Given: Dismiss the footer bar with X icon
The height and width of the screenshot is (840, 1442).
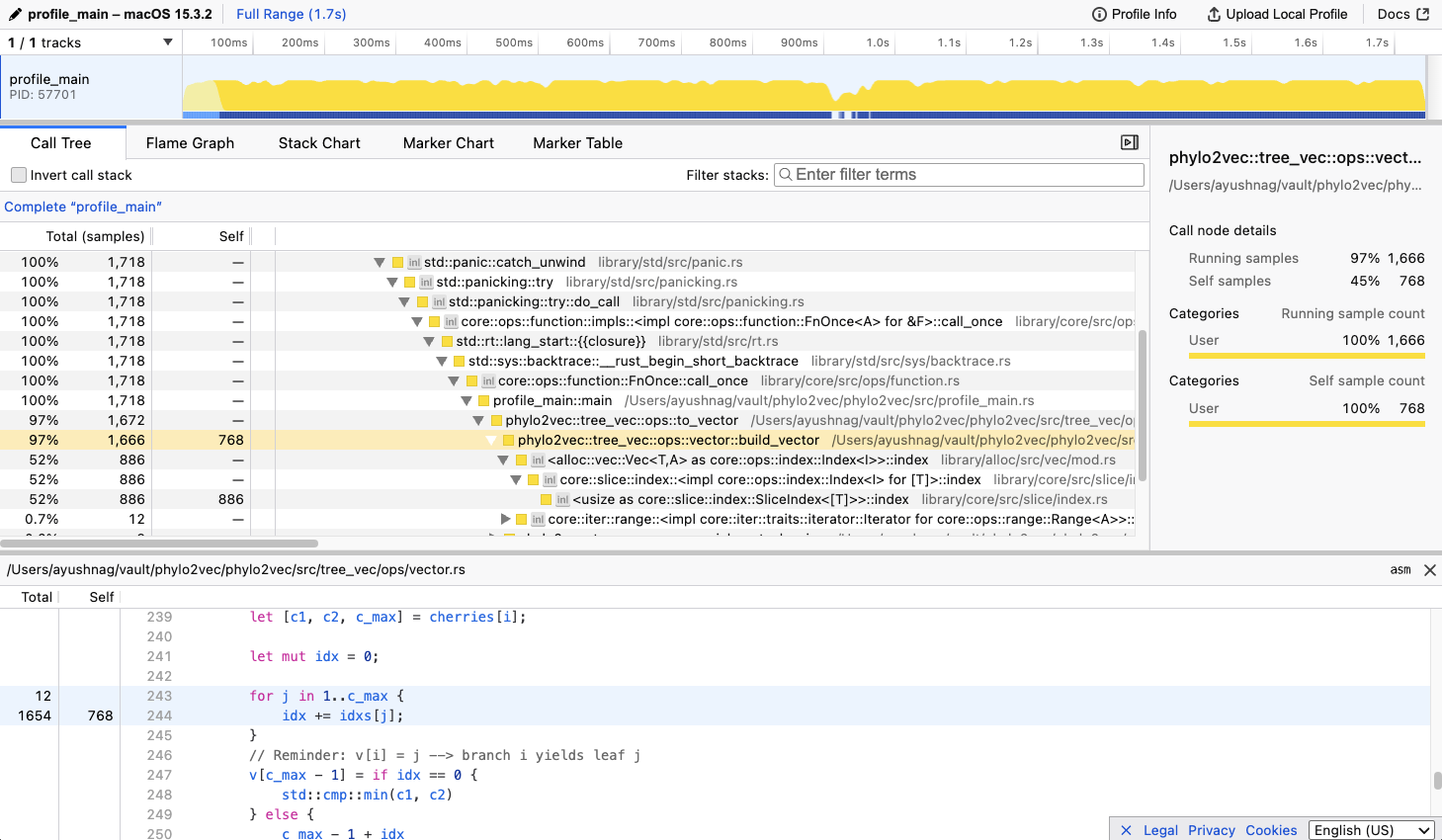Looking at the screenshot, I should [x=1126, y=830].
